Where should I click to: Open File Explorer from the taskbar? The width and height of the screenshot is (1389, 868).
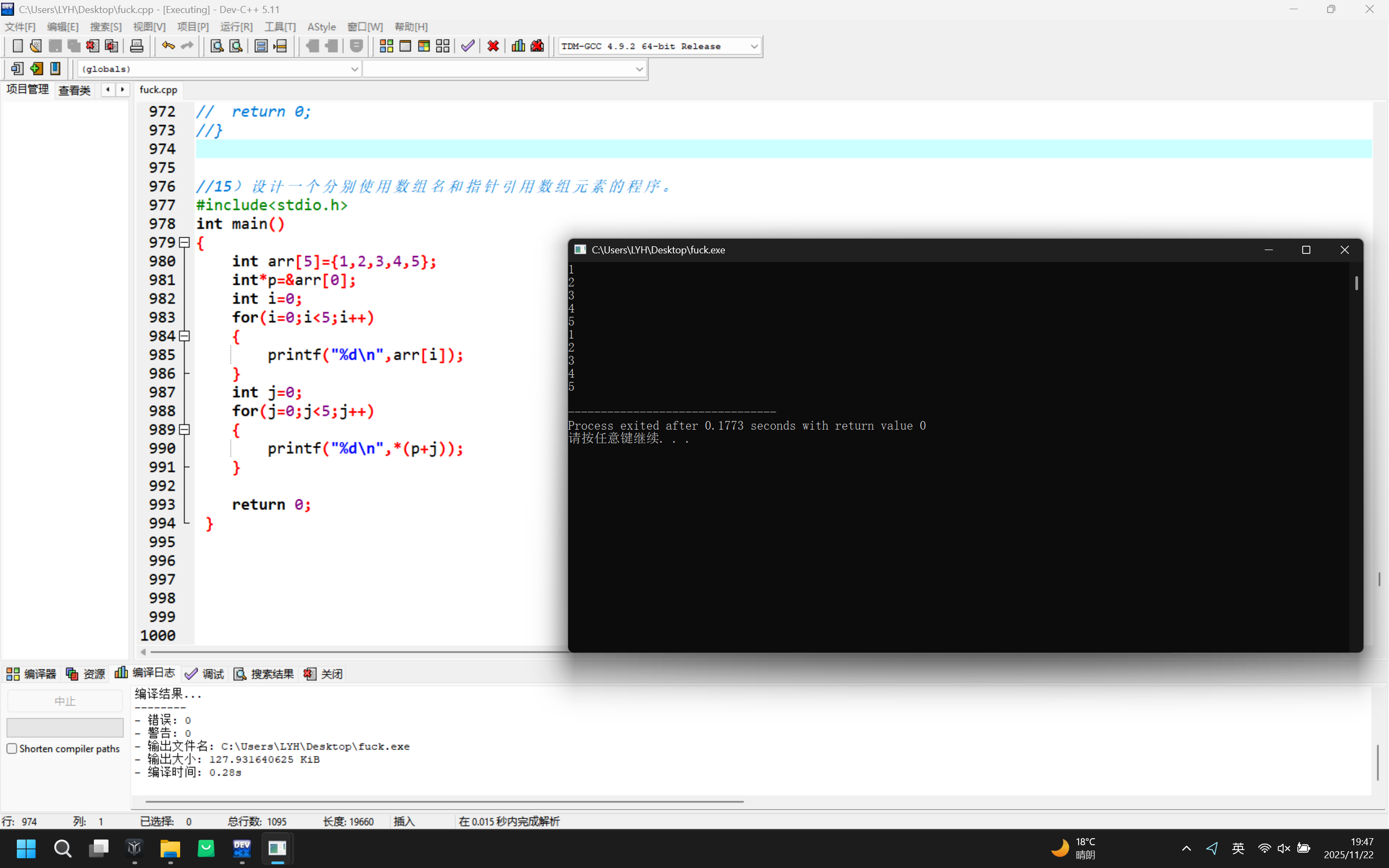pyautogui.click(x=170, y=848)
